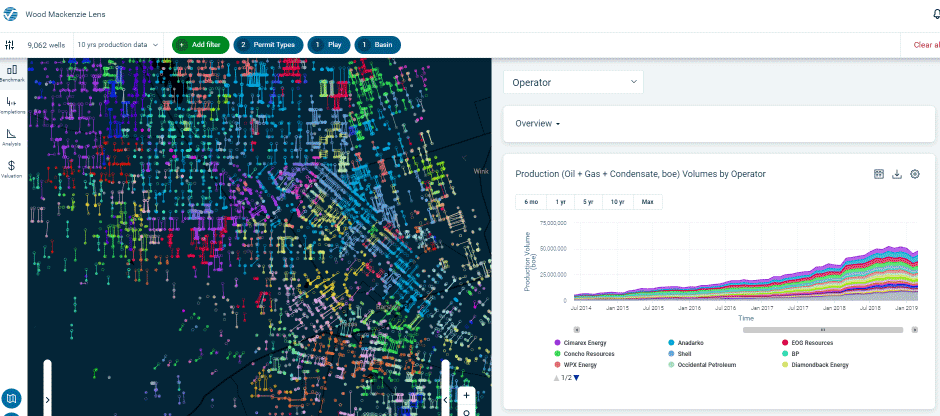Open the Benchmark sidebar panel

tap(12, 73)
